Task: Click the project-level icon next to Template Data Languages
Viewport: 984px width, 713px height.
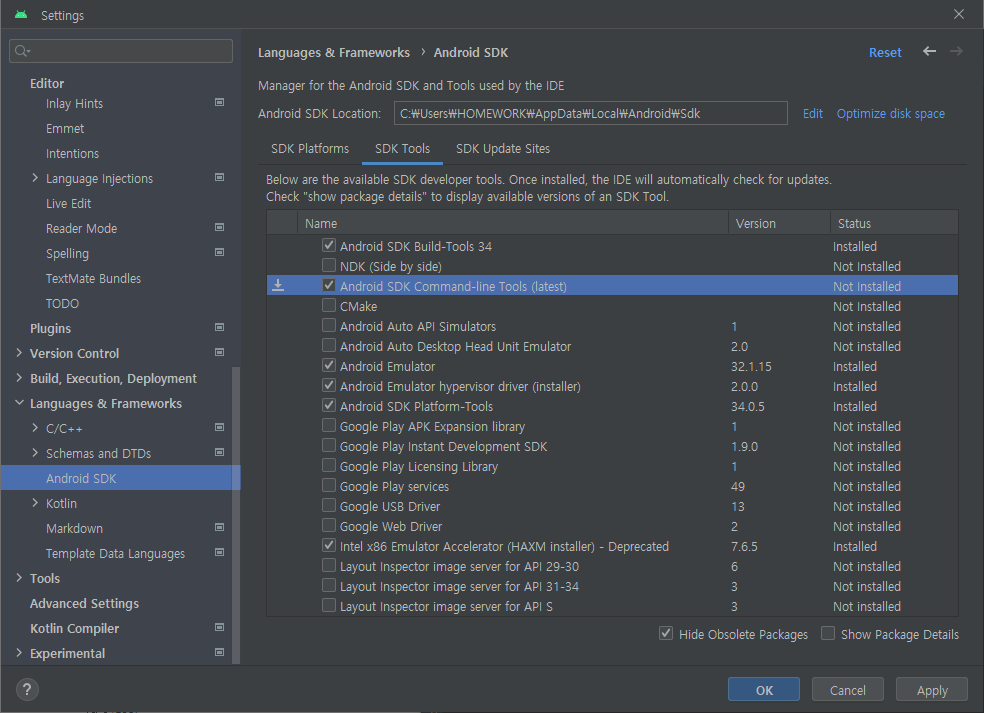Action: 220,552
